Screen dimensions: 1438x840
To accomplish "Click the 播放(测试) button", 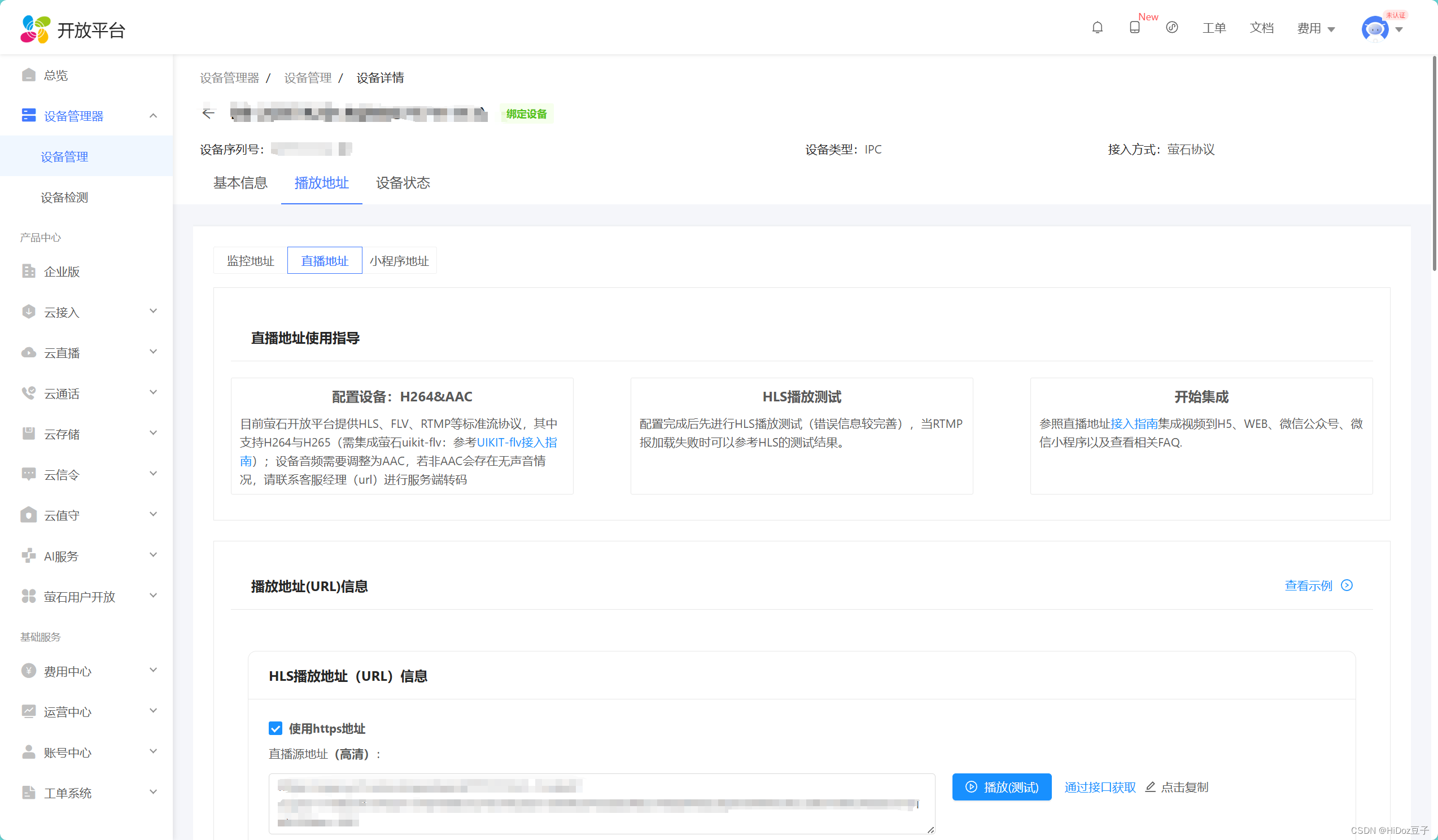I will pos(1002,787).
